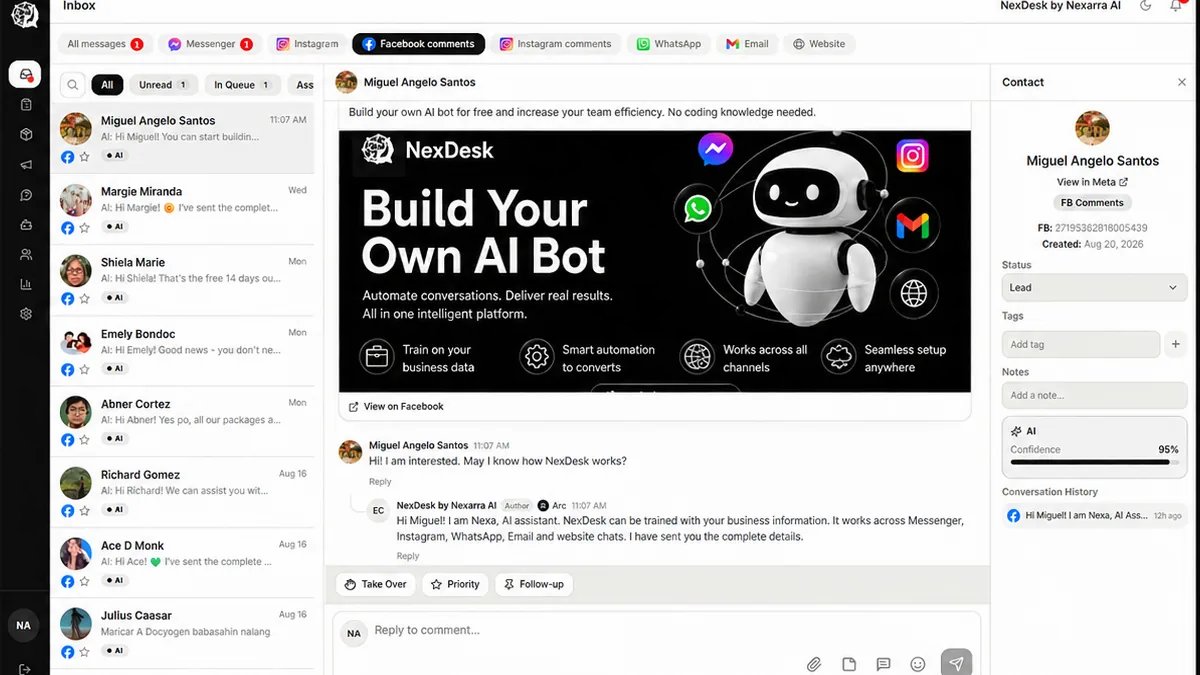
Task: Star the Richard Gomez conversation
Action: click(84, 510)
